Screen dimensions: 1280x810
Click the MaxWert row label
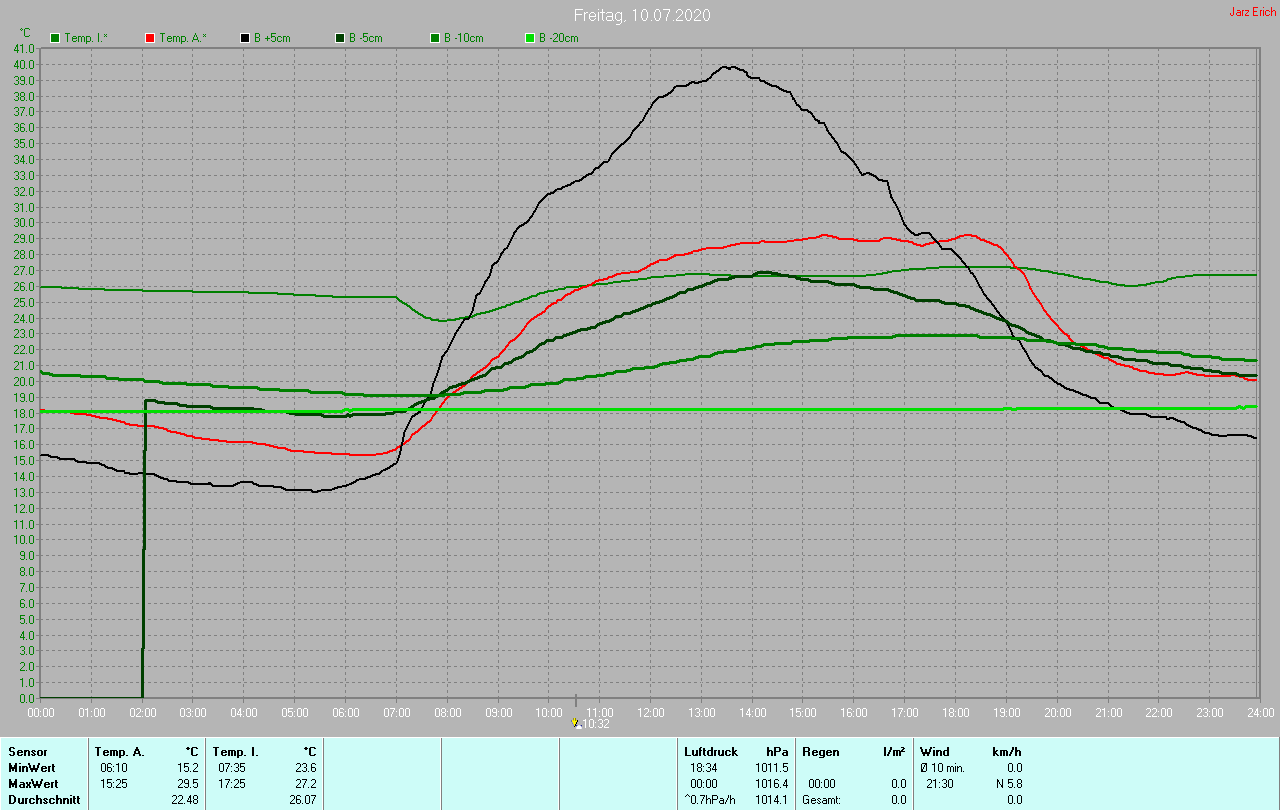click(33, 784)
